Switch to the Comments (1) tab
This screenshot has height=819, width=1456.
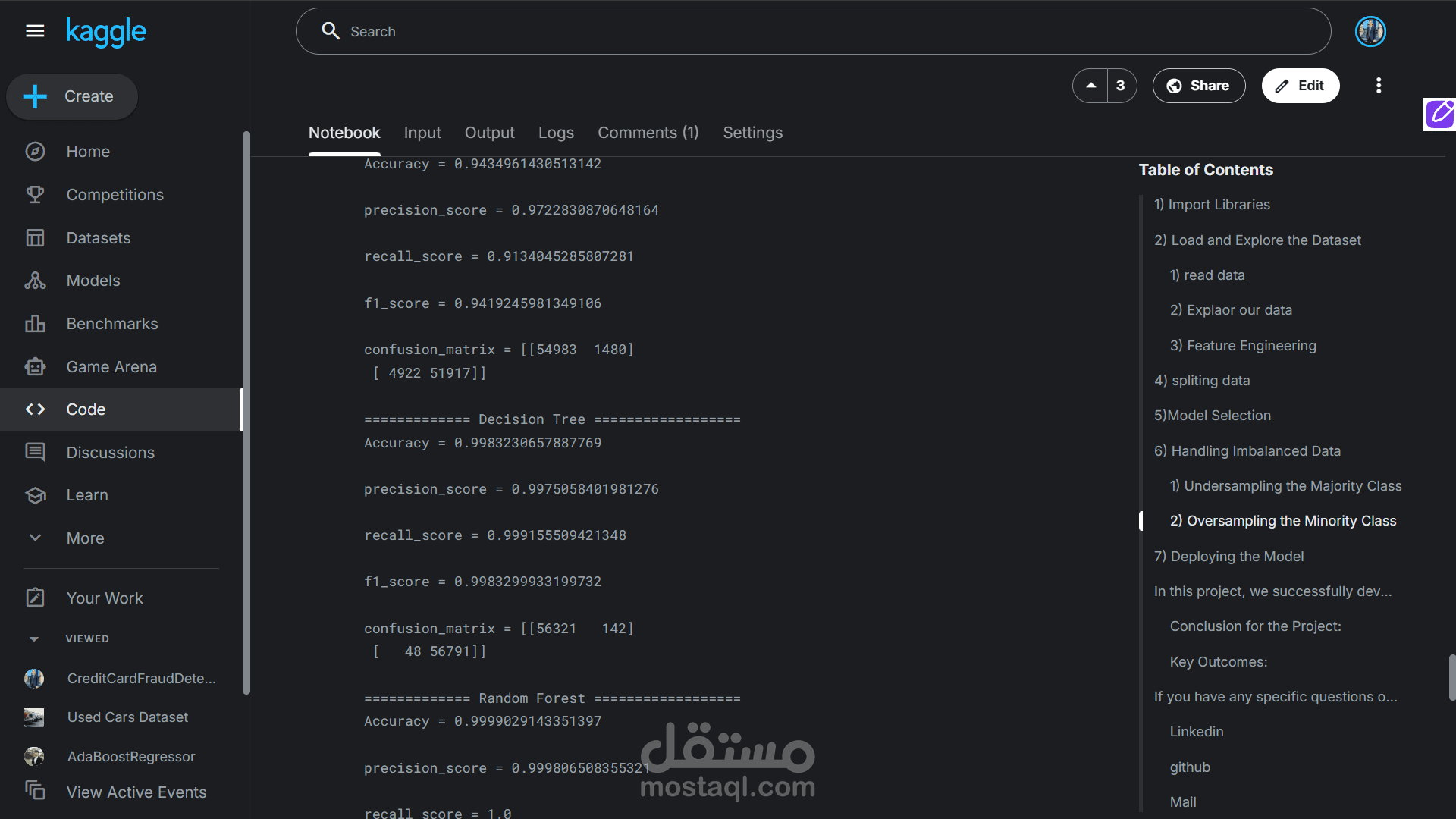pos(648,133)
